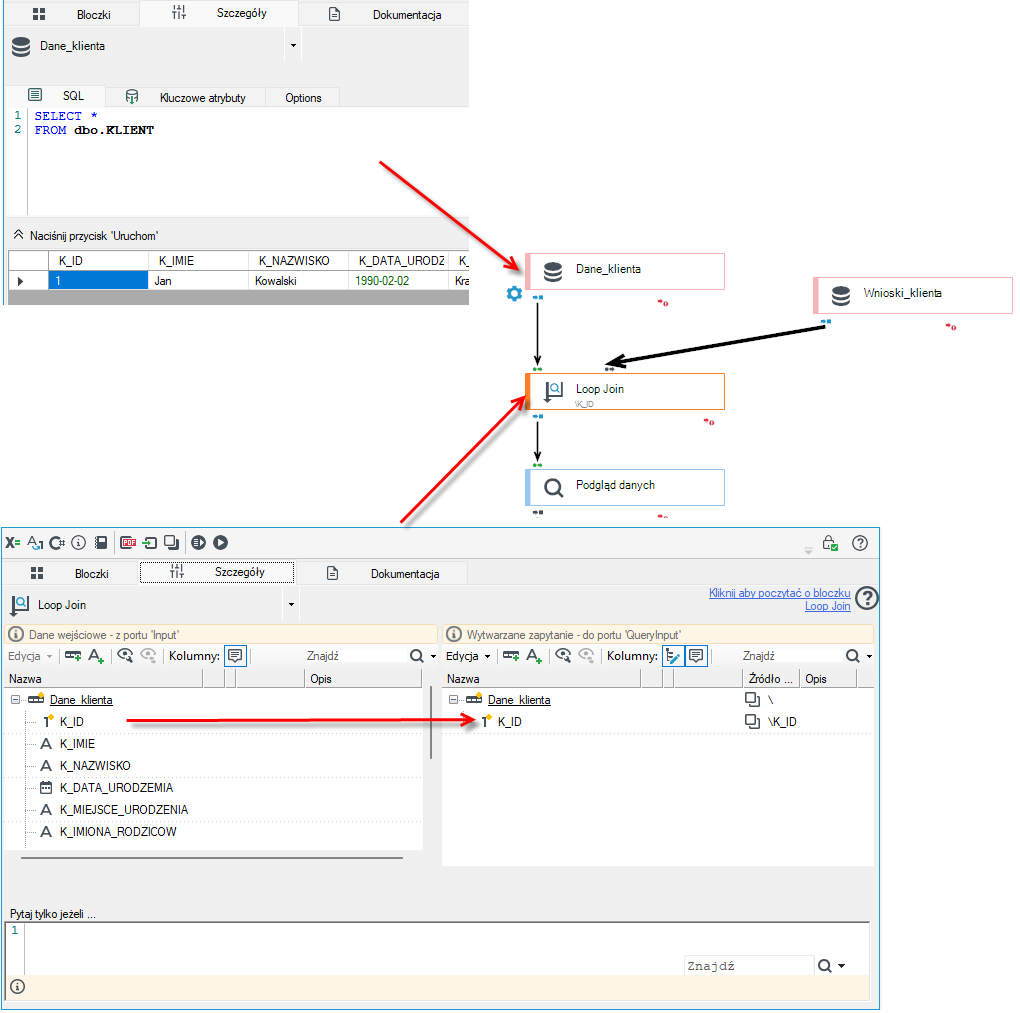Open the Loop Join block selector dropdown
The width and height of the screenshot is (1020, 1013).
[291, 604]
